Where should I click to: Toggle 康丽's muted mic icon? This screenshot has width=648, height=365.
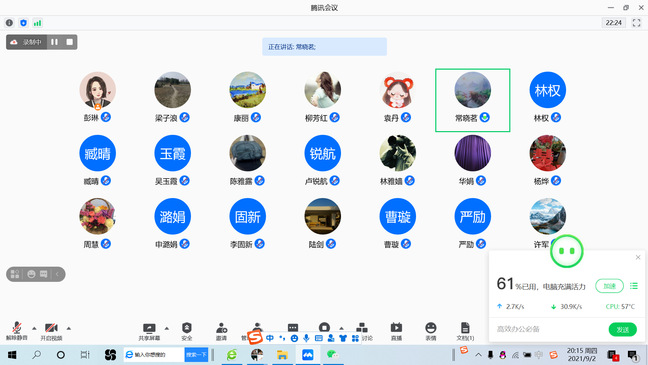point(256,117)
